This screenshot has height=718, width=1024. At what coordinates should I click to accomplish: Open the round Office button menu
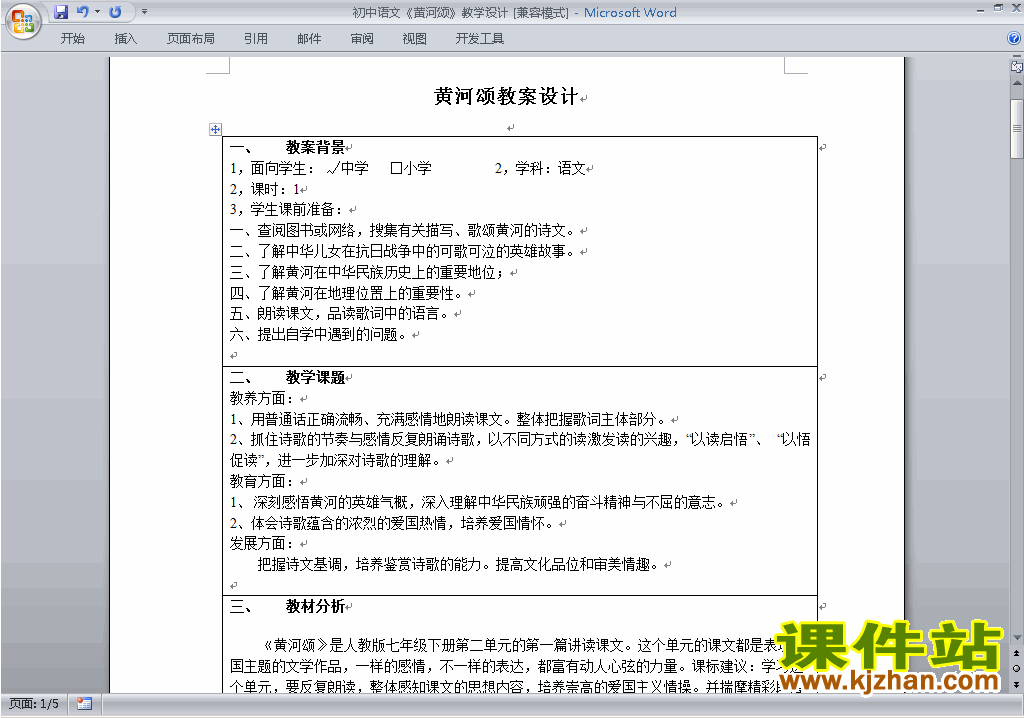point(24,21)
